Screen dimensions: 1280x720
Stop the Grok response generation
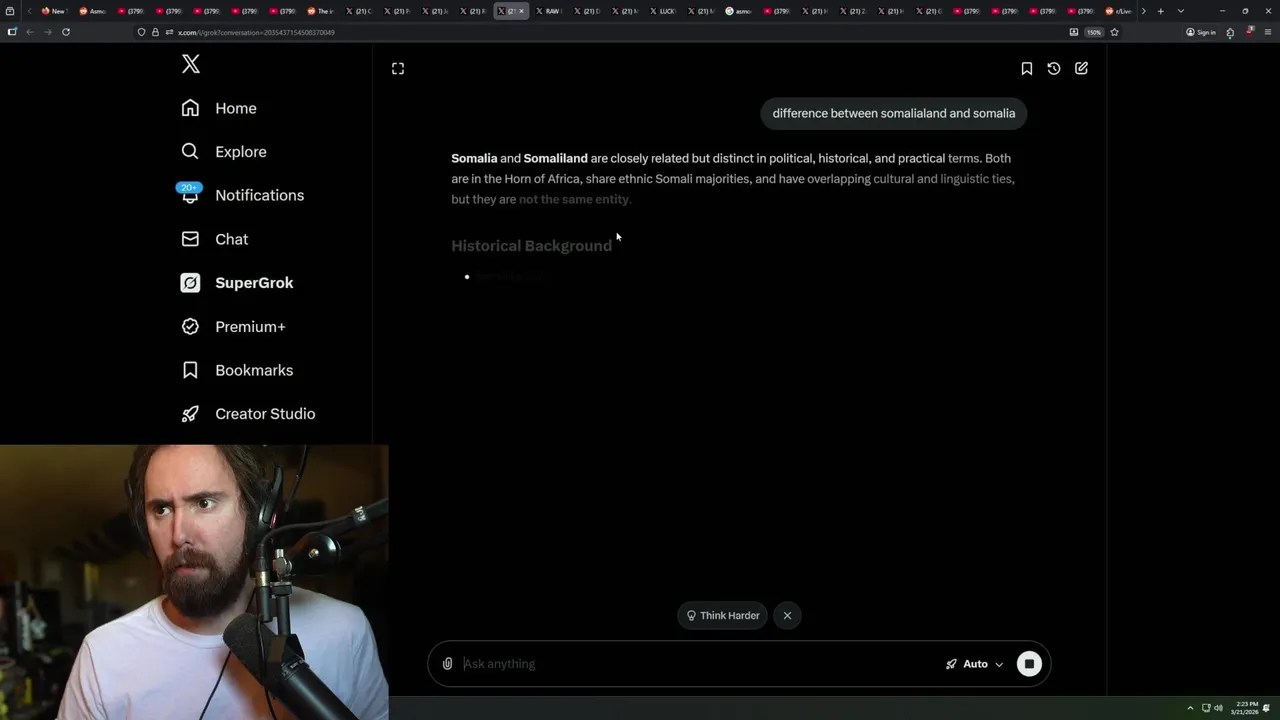[x=1029, y=664]
